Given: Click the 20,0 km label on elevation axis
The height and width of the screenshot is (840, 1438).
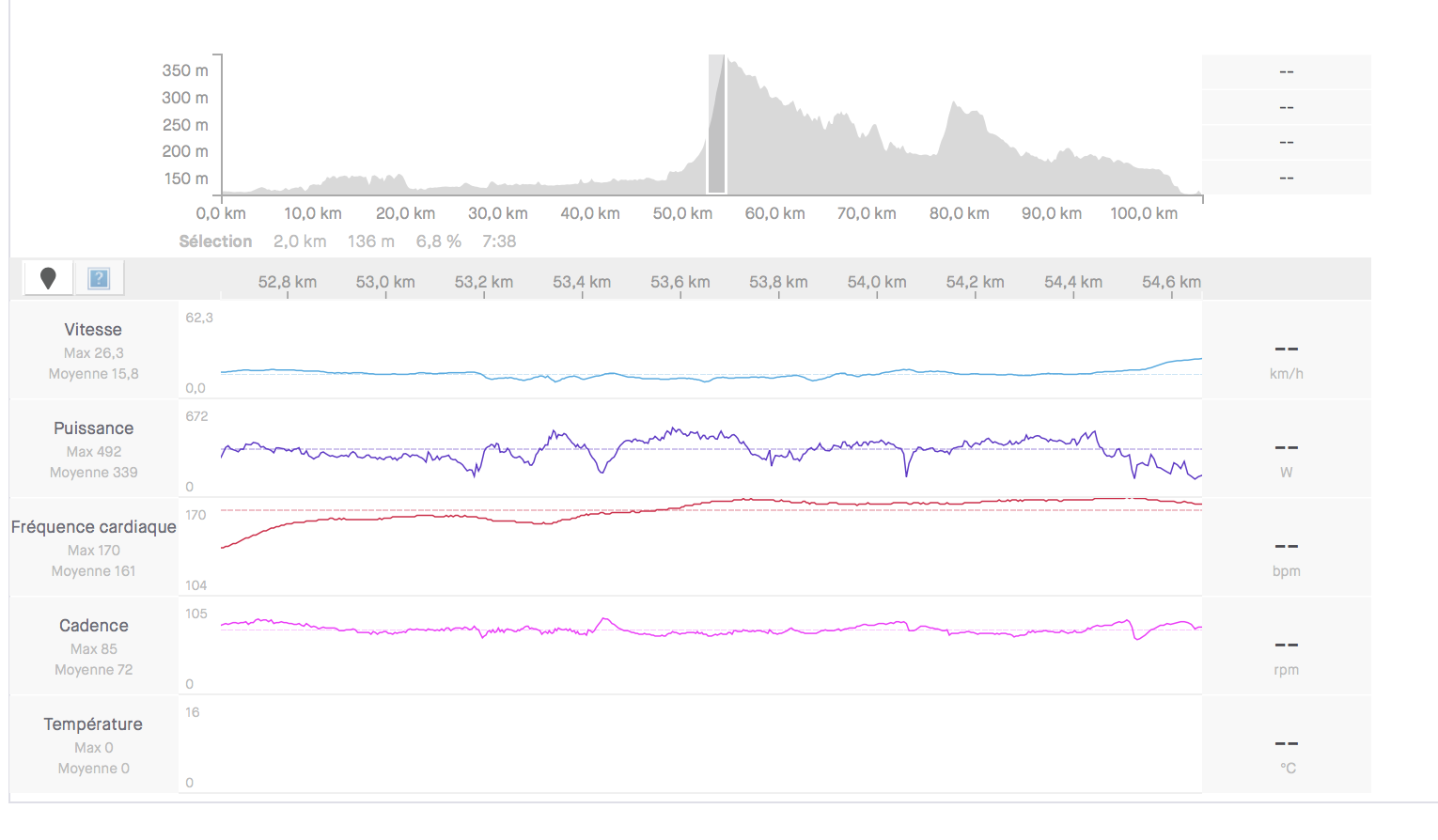Looking at the screenshot, I should [405, 214].
